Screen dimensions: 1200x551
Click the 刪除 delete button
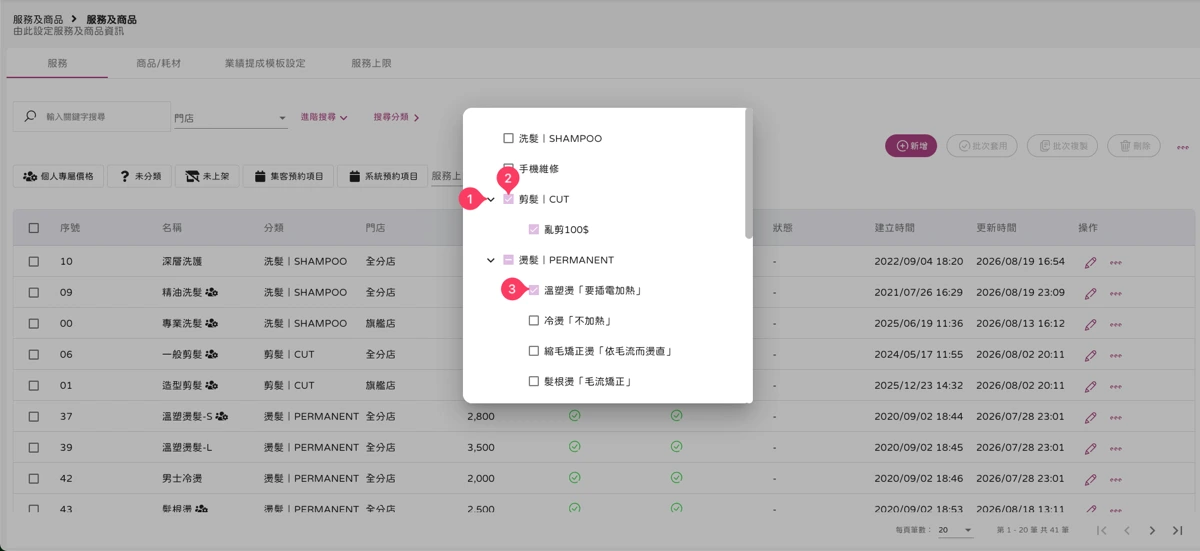1134,146
